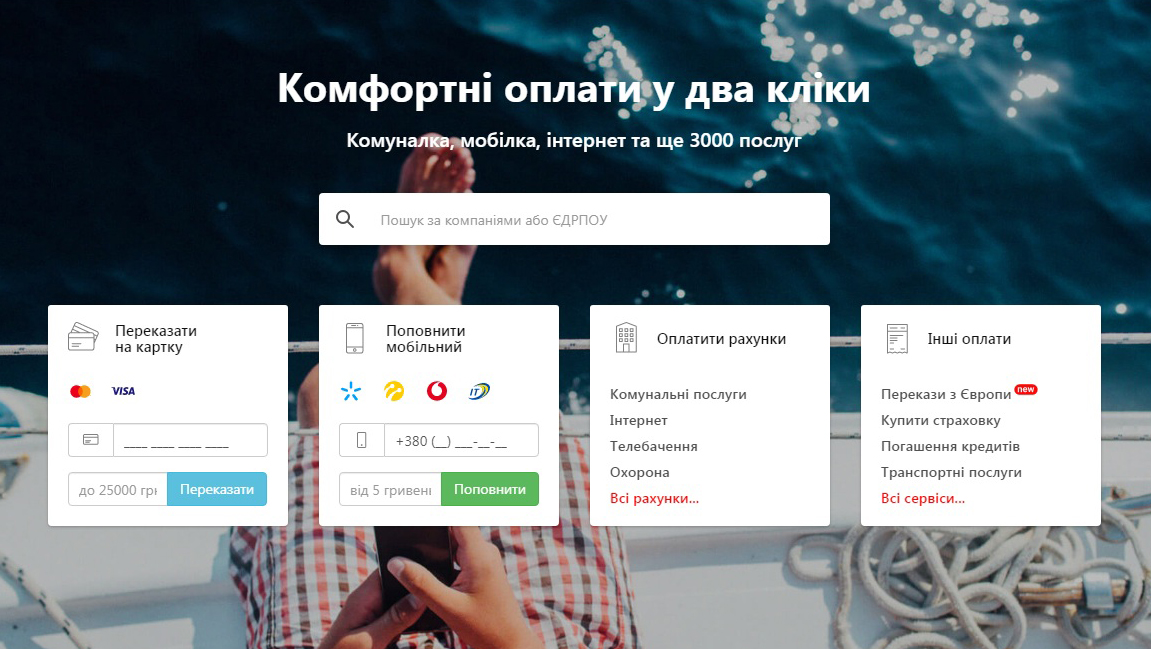Click the receipt icon beside Інші оплати
Image resolution: width=1151 pixels, height=649 pixels.
[897, 338]
